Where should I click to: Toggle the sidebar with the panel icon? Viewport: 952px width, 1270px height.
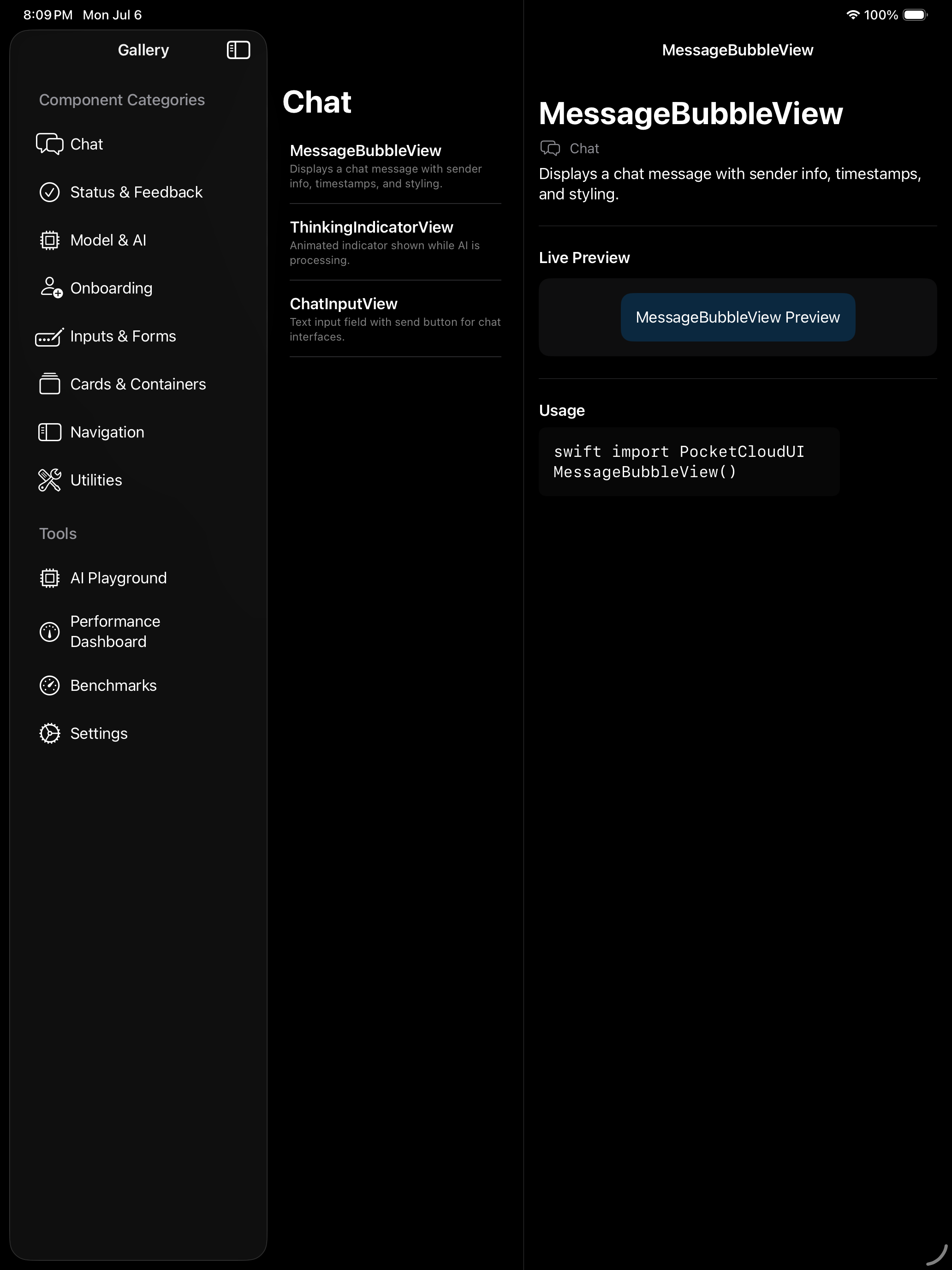coord(238,50)
